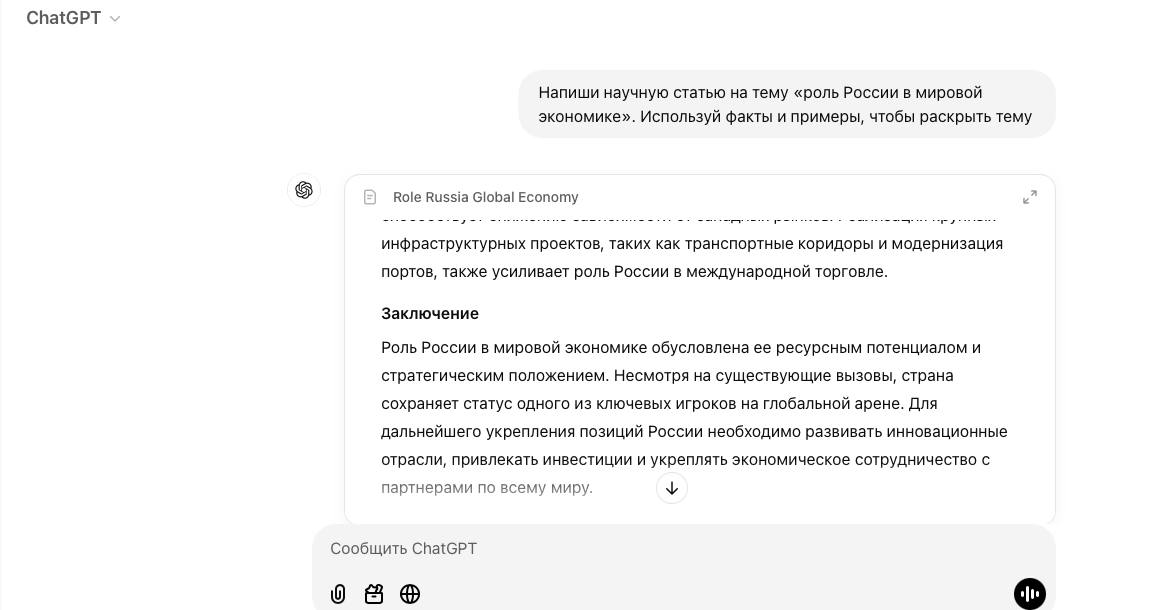Click the user message starting "Напиши научную статью"
This screenshot has height=610, width=1155.
tap(787, 105)
